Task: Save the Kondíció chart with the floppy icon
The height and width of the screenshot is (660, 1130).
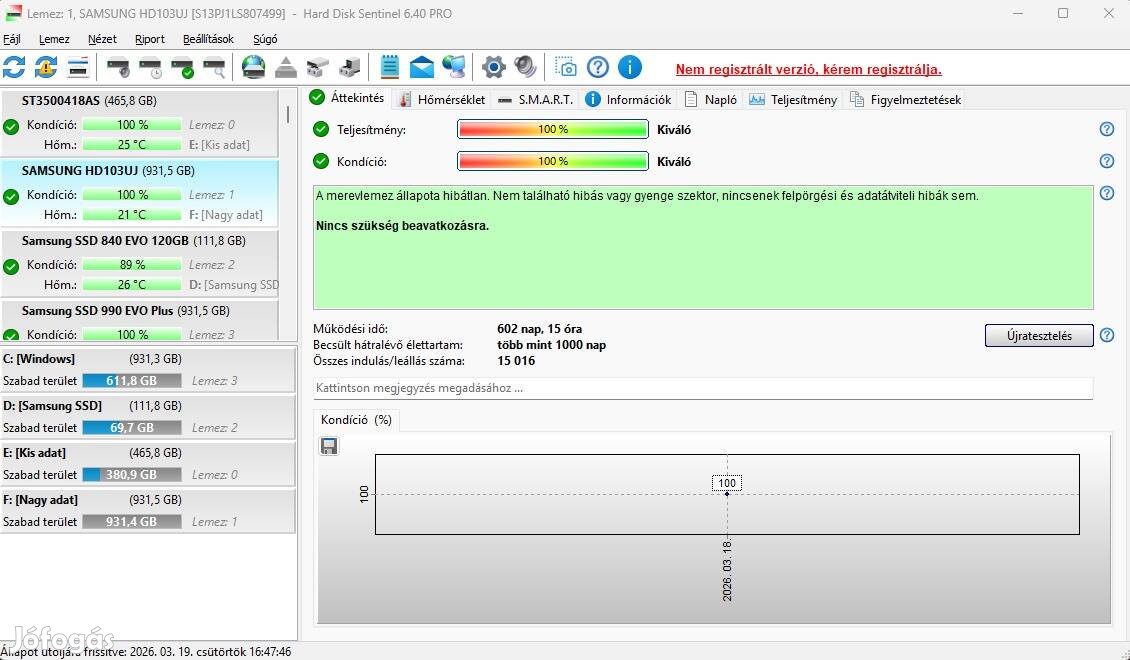Action: pyautogui.click(x=329, y=446)
